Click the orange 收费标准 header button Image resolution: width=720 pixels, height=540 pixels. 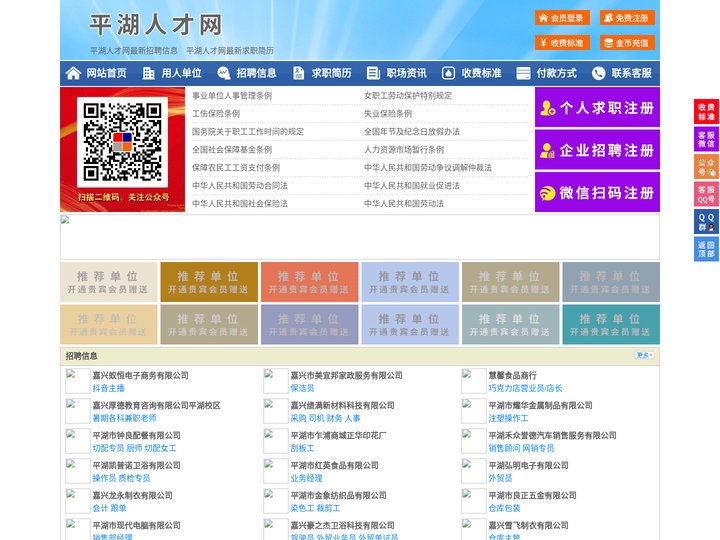[562, 43]
